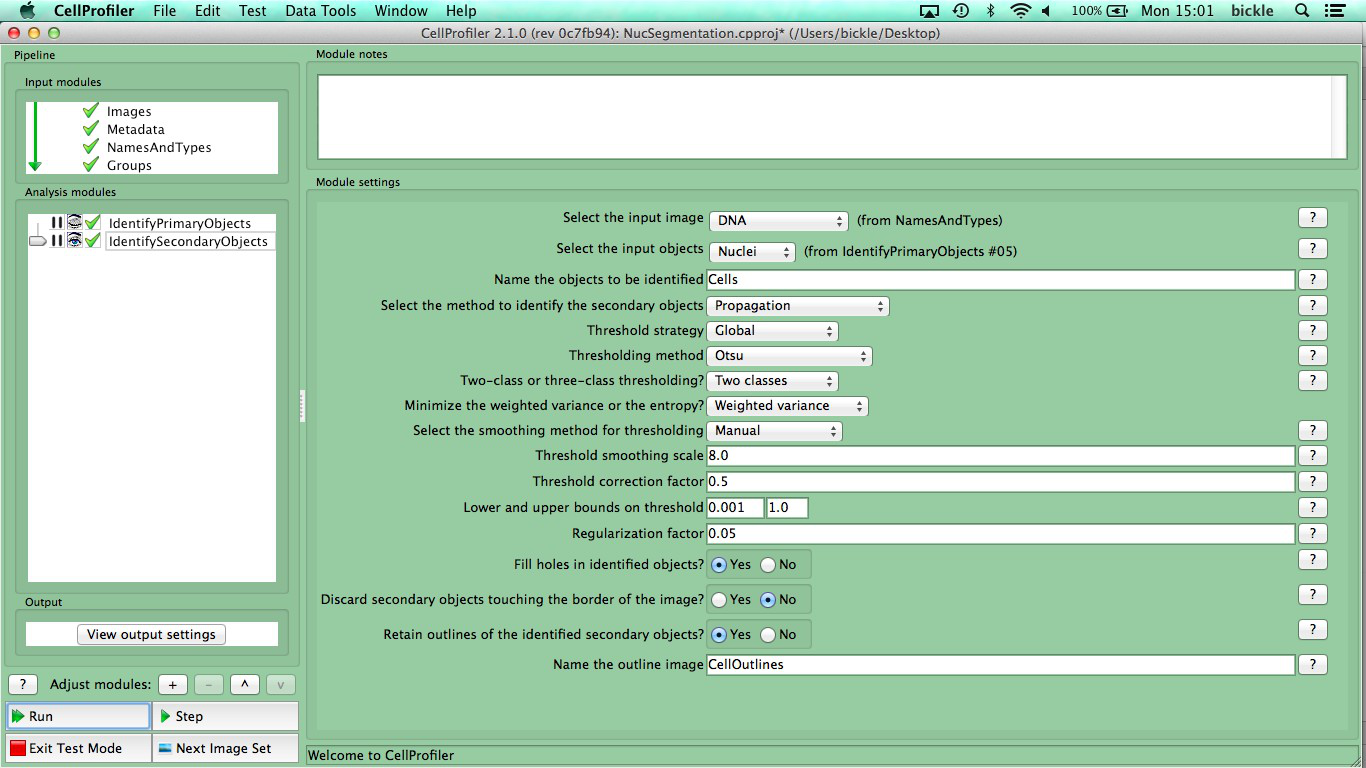Show help for lower and upper bounds
This screenshot has height=768, width=1366.
click(1312, 507)
